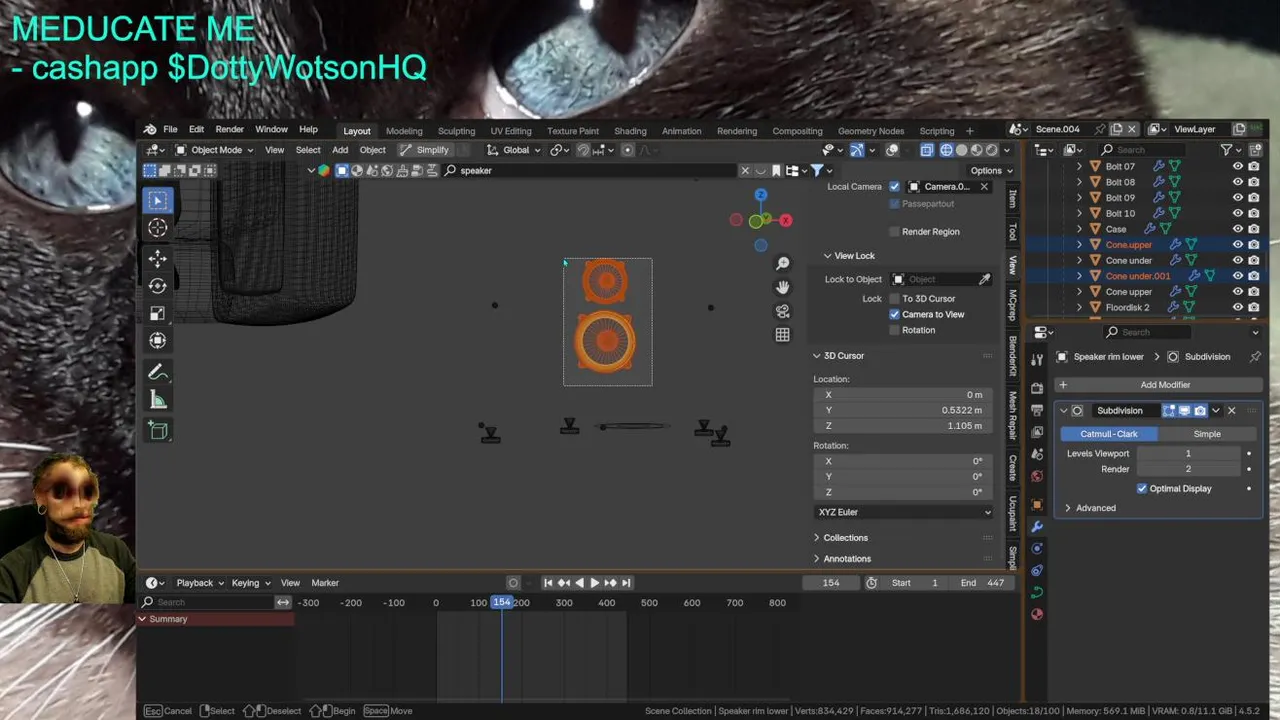Expand the Bolt 08 tree item
1280x720 pixels.
(x=1079, y=183)
